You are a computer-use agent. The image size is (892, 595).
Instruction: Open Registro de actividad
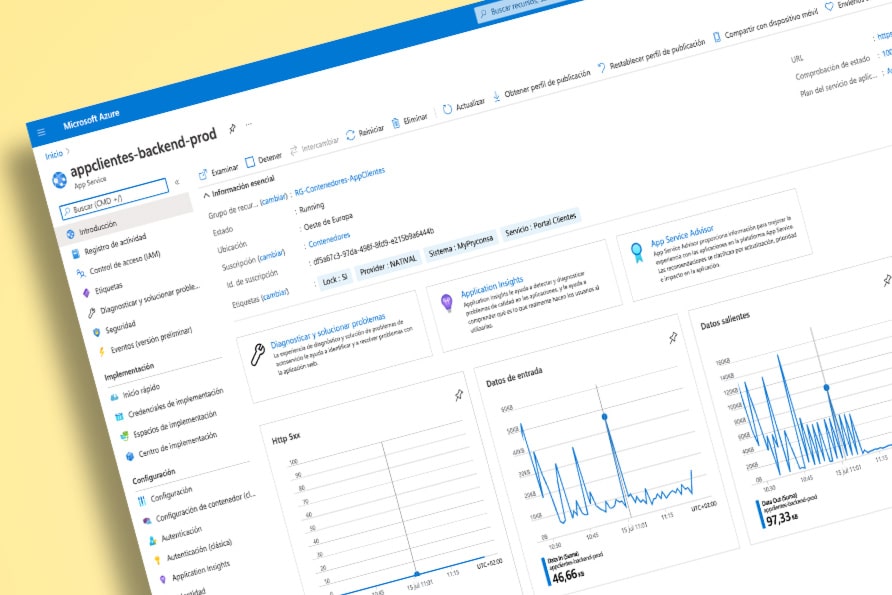click(115, 243)
